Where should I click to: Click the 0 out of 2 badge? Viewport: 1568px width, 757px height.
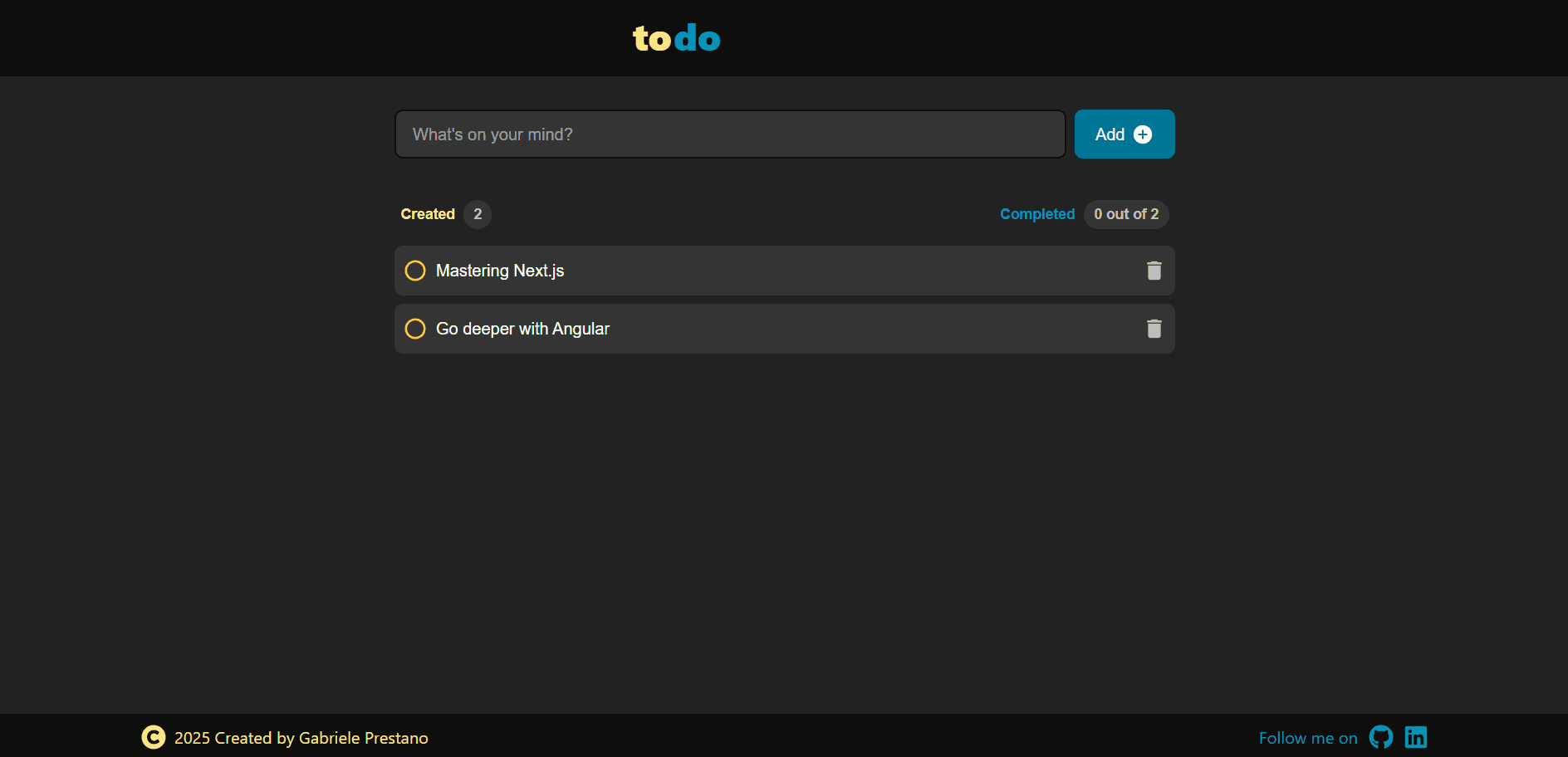click(1126, 214)
